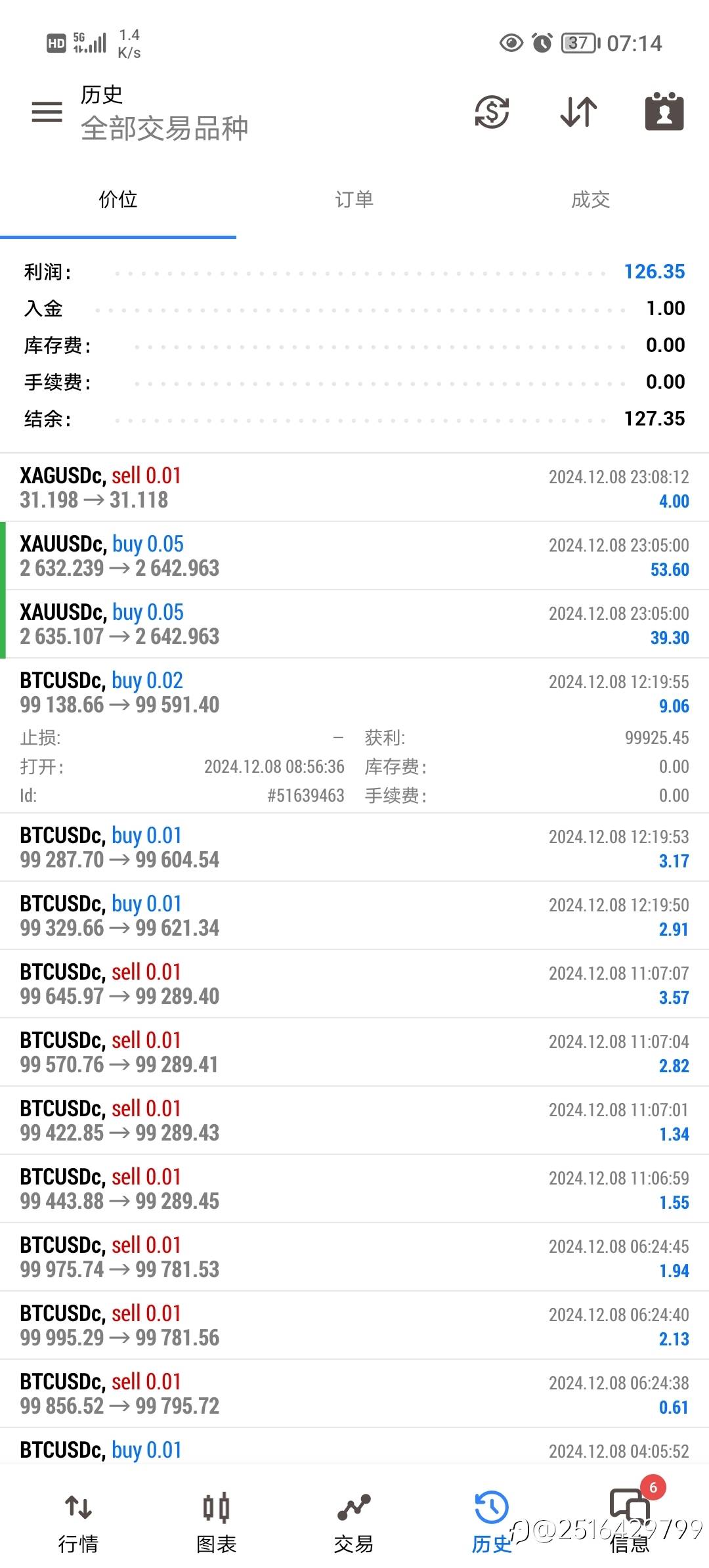This screenshot has height=1568, width=709.
Task: Switch to the Deals (成交) tab
Action: coord(590,200)
